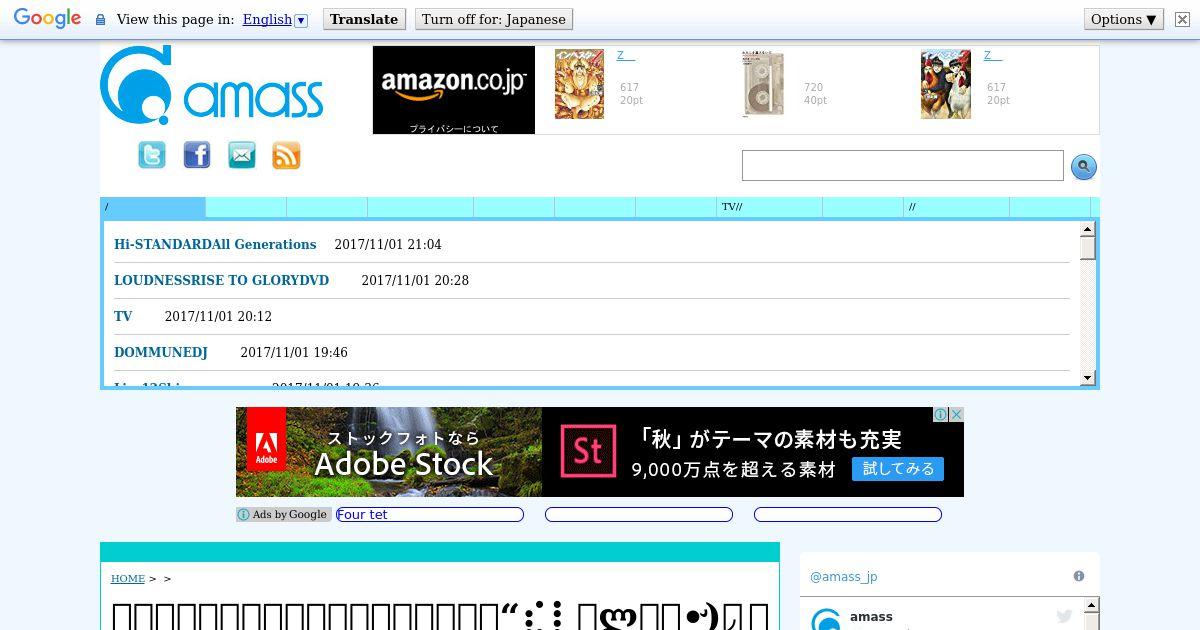
Task: Click the third product cover thumbnail
Action: [946, 84]
